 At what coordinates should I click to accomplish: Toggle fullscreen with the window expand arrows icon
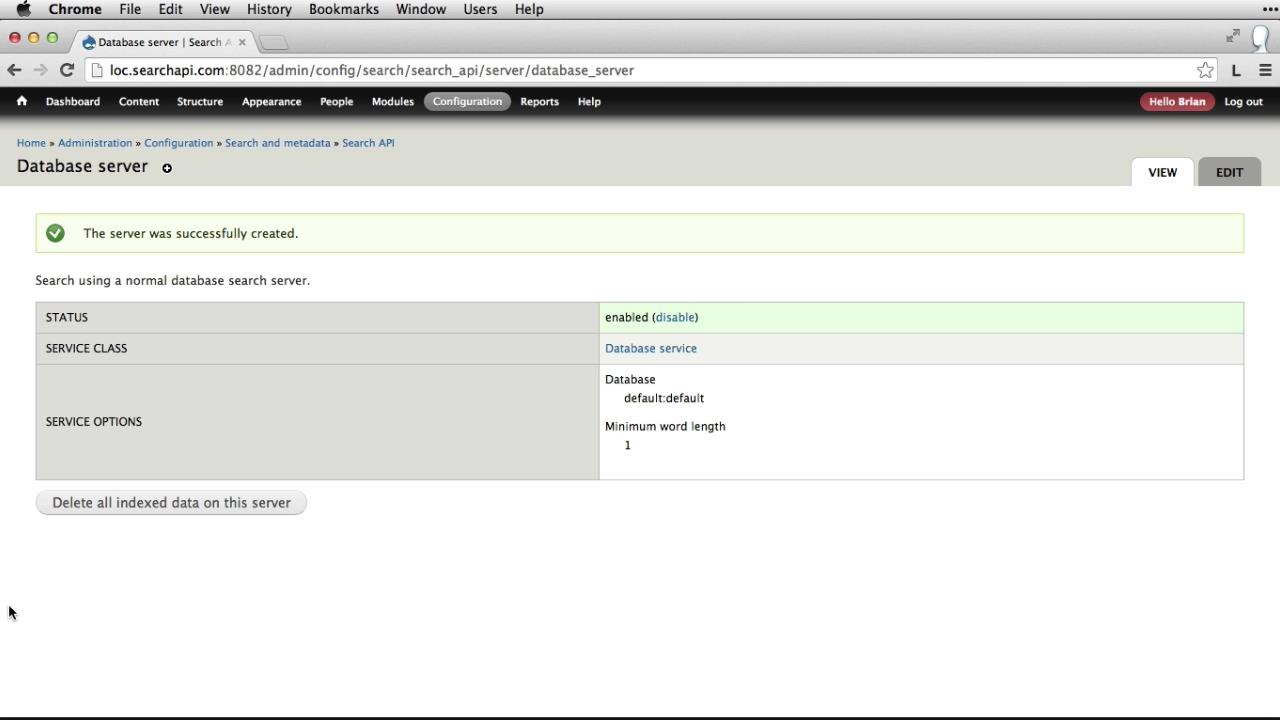(1233, 36)
